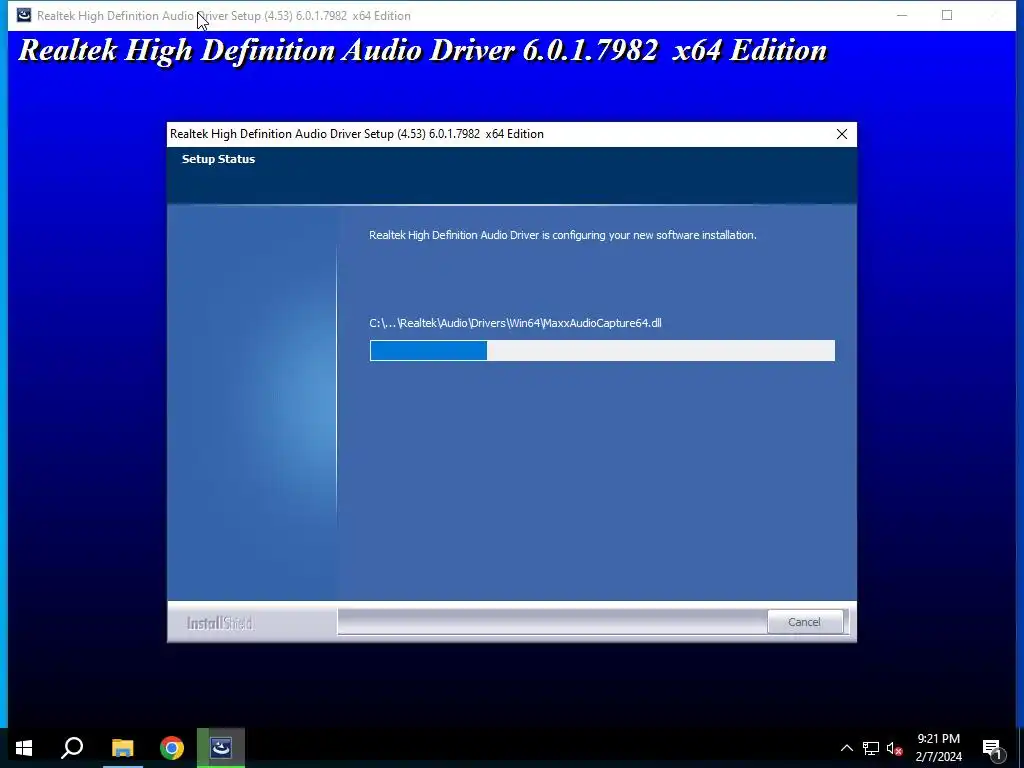Click the Setup Status heading
1024x768 pixels.
coord(218,159)
